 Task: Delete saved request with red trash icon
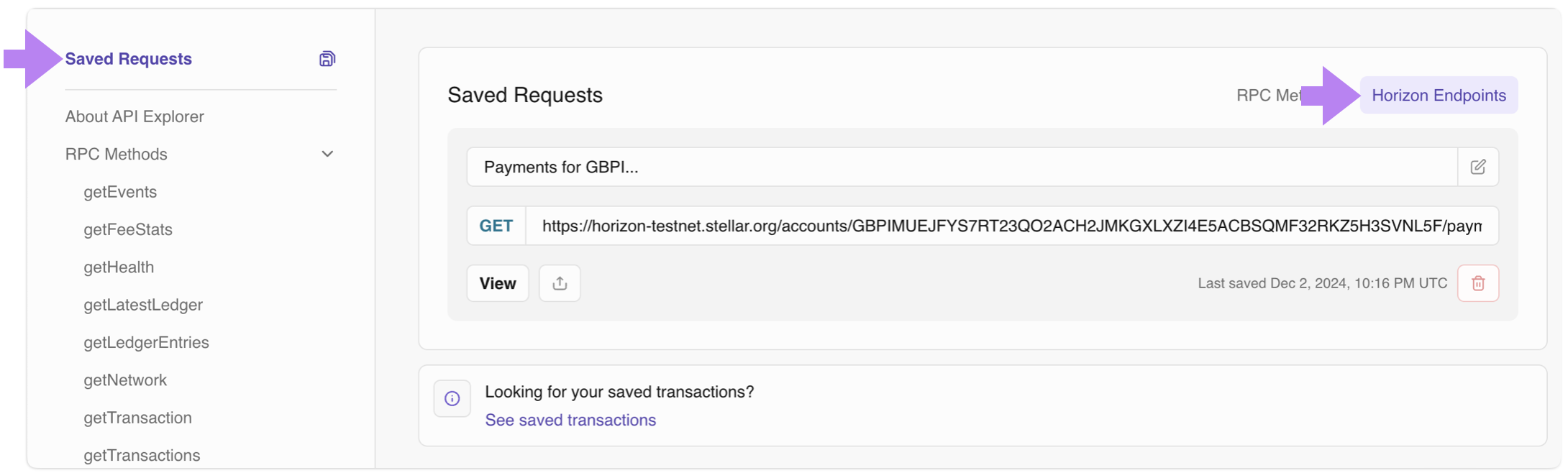[1478, 283]
